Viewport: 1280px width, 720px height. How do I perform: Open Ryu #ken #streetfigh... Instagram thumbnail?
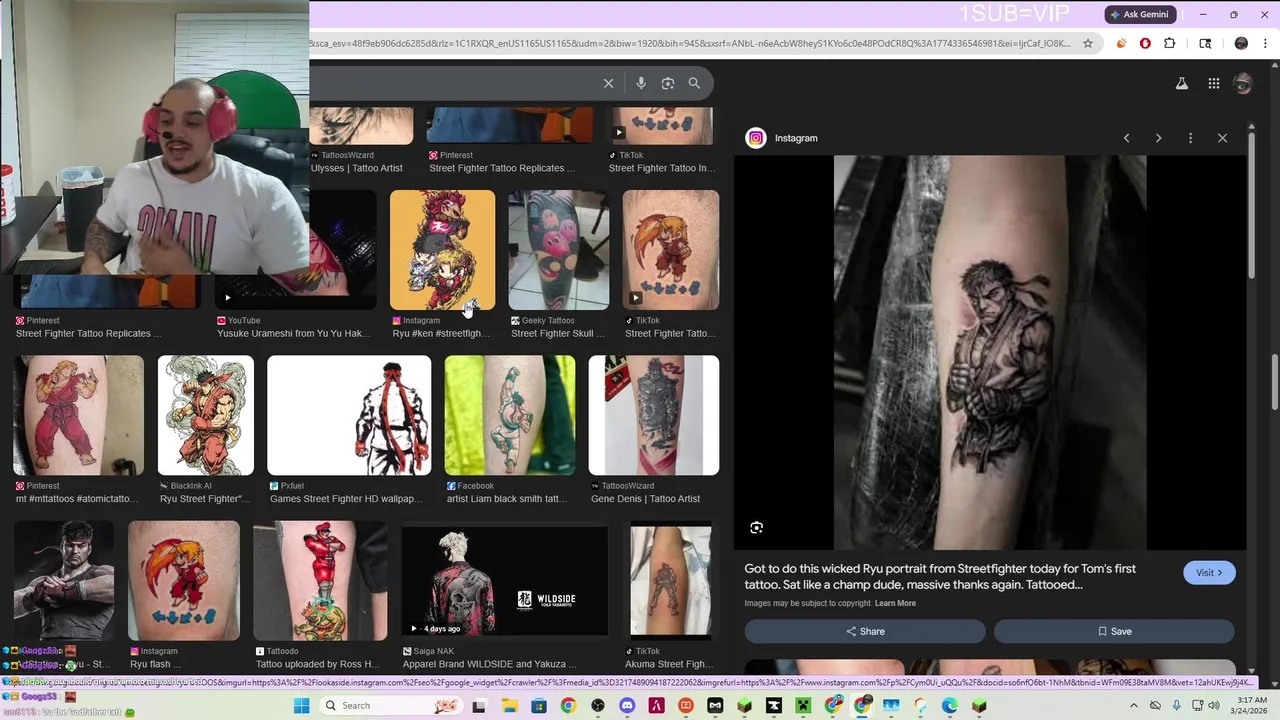coord(442,250)
